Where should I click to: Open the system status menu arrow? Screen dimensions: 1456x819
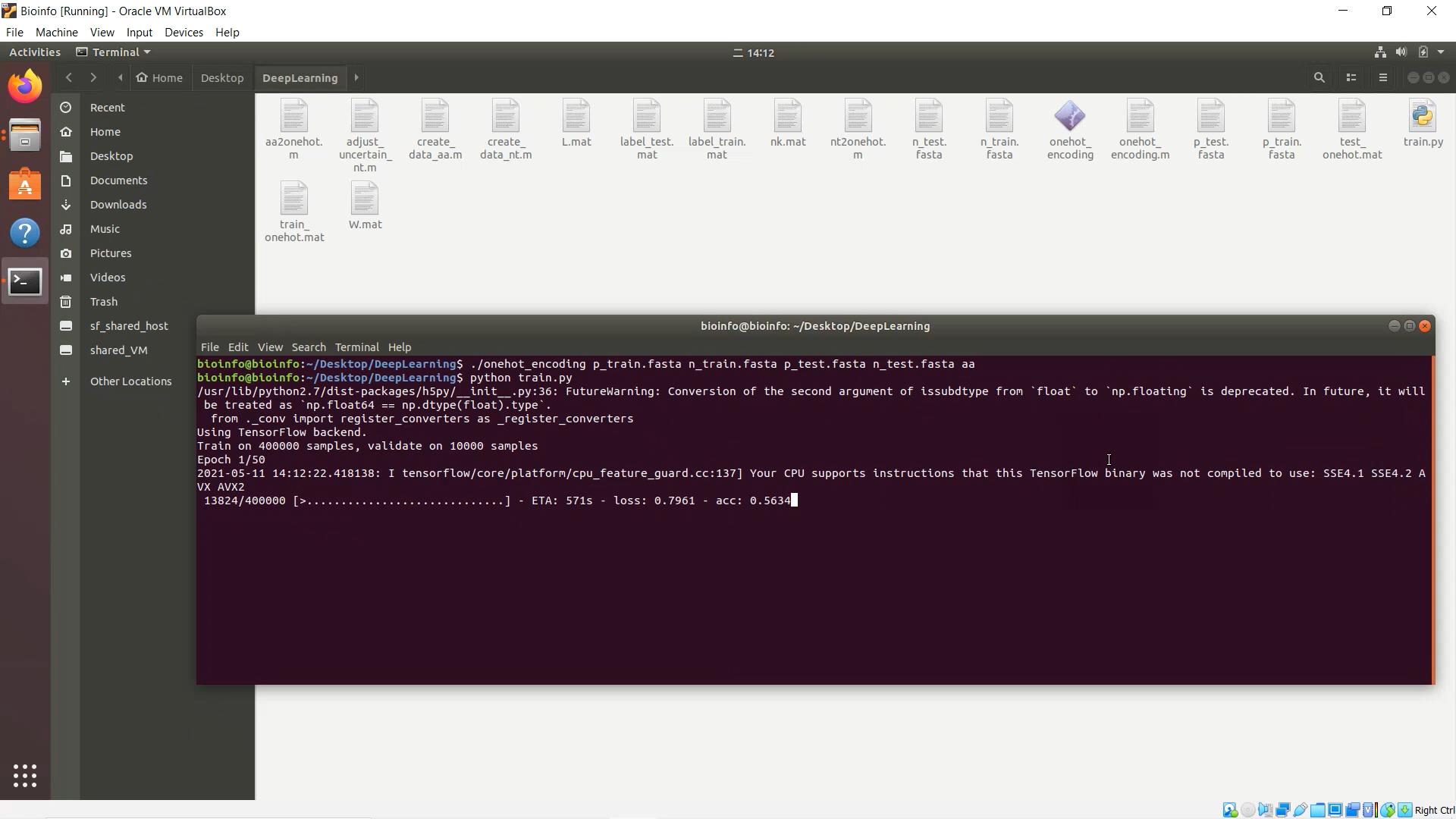1441,52
